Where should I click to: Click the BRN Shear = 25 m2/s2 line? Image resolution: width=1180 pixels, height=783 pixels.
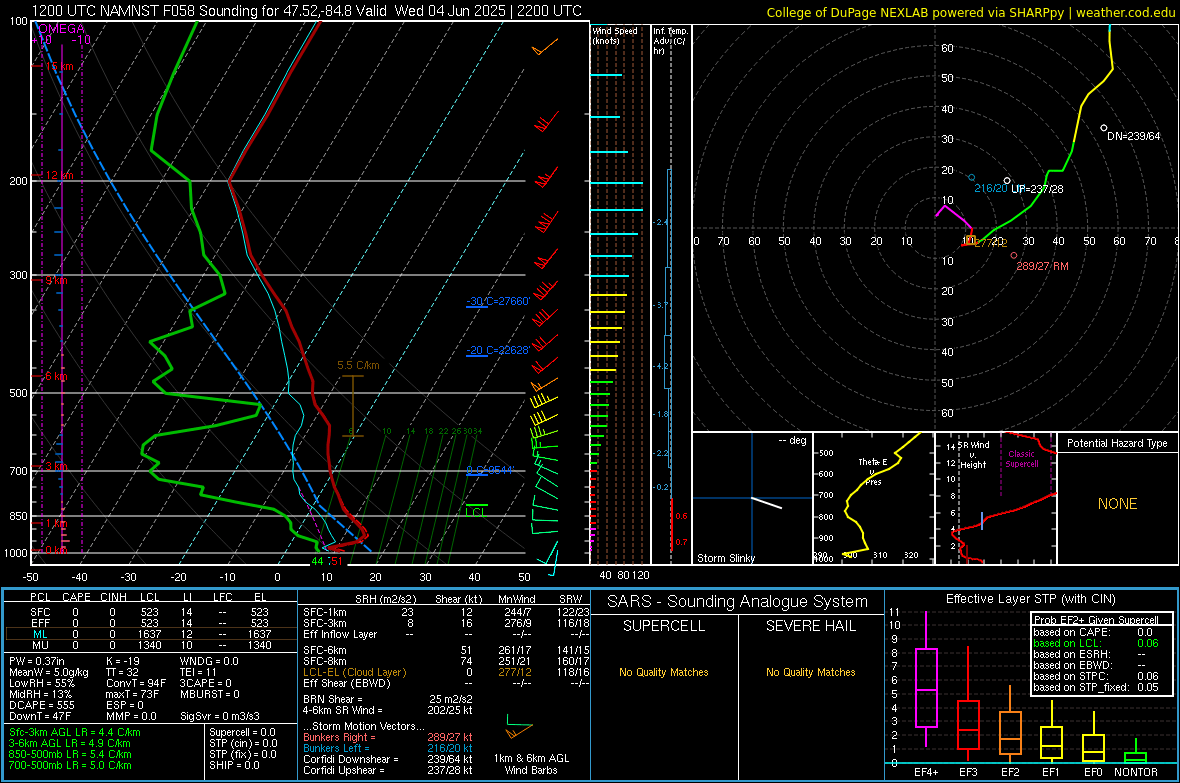pos(387,699)
